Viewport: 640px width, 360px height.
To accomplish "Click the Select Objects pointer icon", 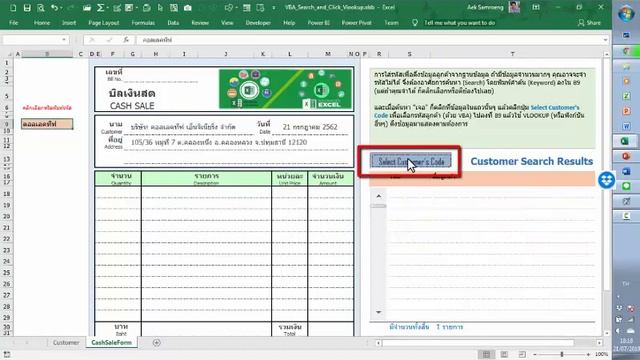I will pyautogui.click(x=160, y=7).
